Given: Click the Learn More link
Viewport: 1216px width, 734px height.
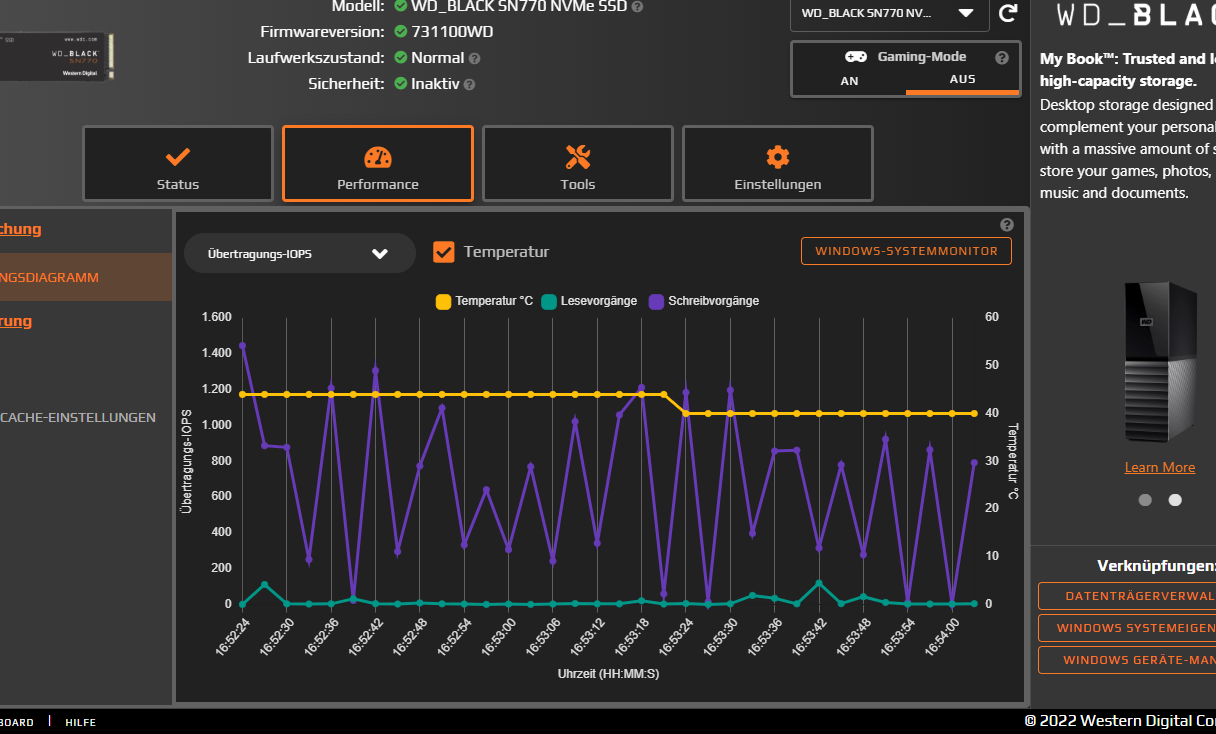Looking at the screenshot, I should (x=1160, y=467).
